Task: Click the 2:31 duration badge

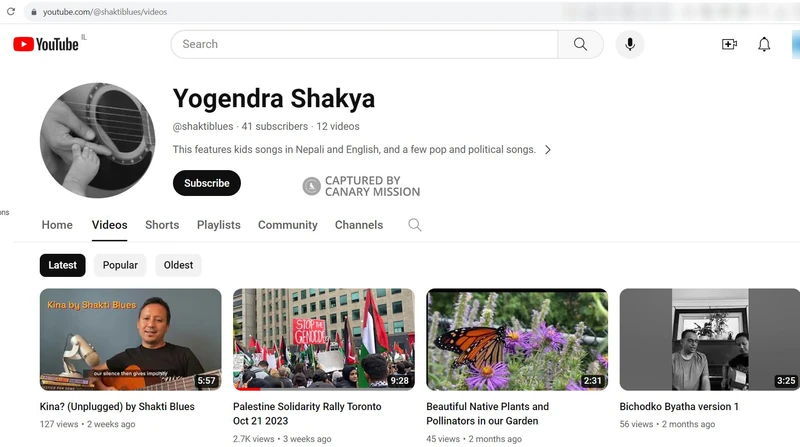Action: tap(593, 381)
